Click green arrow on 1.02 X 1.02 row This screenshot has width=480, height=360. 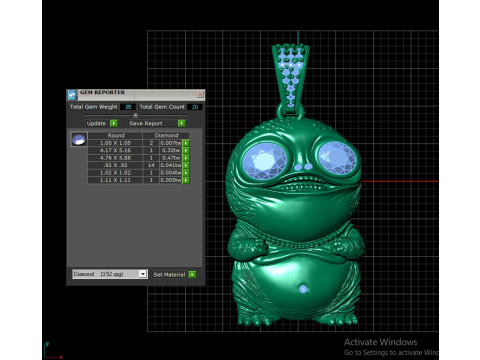tap(186, 173)
